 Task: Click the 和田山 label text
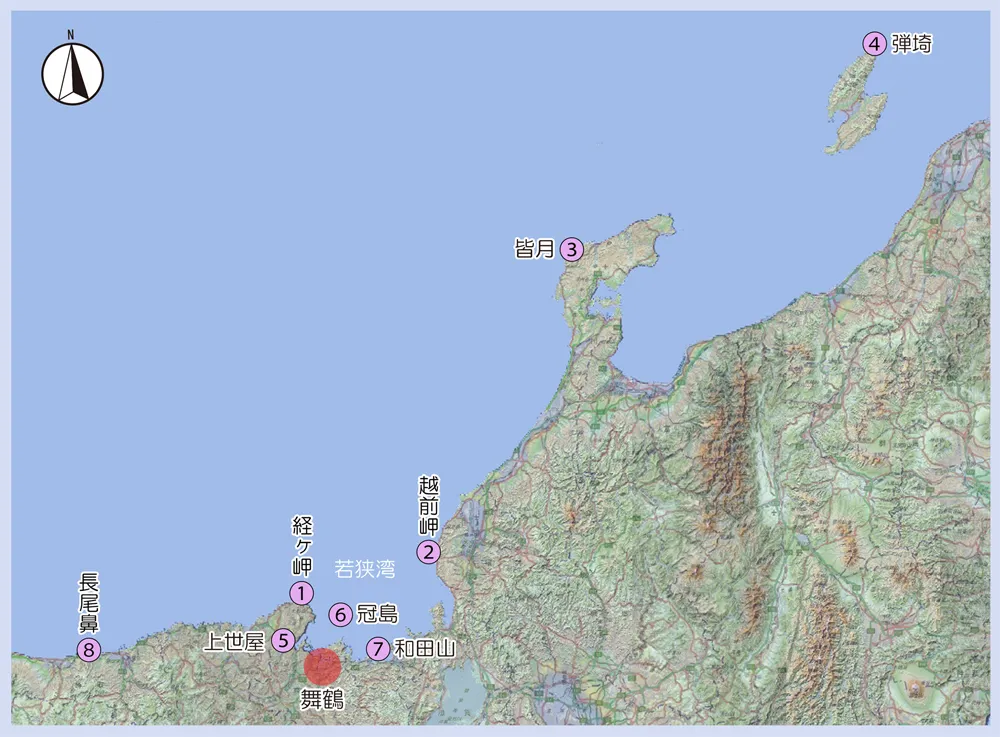(x=425, y=649)
